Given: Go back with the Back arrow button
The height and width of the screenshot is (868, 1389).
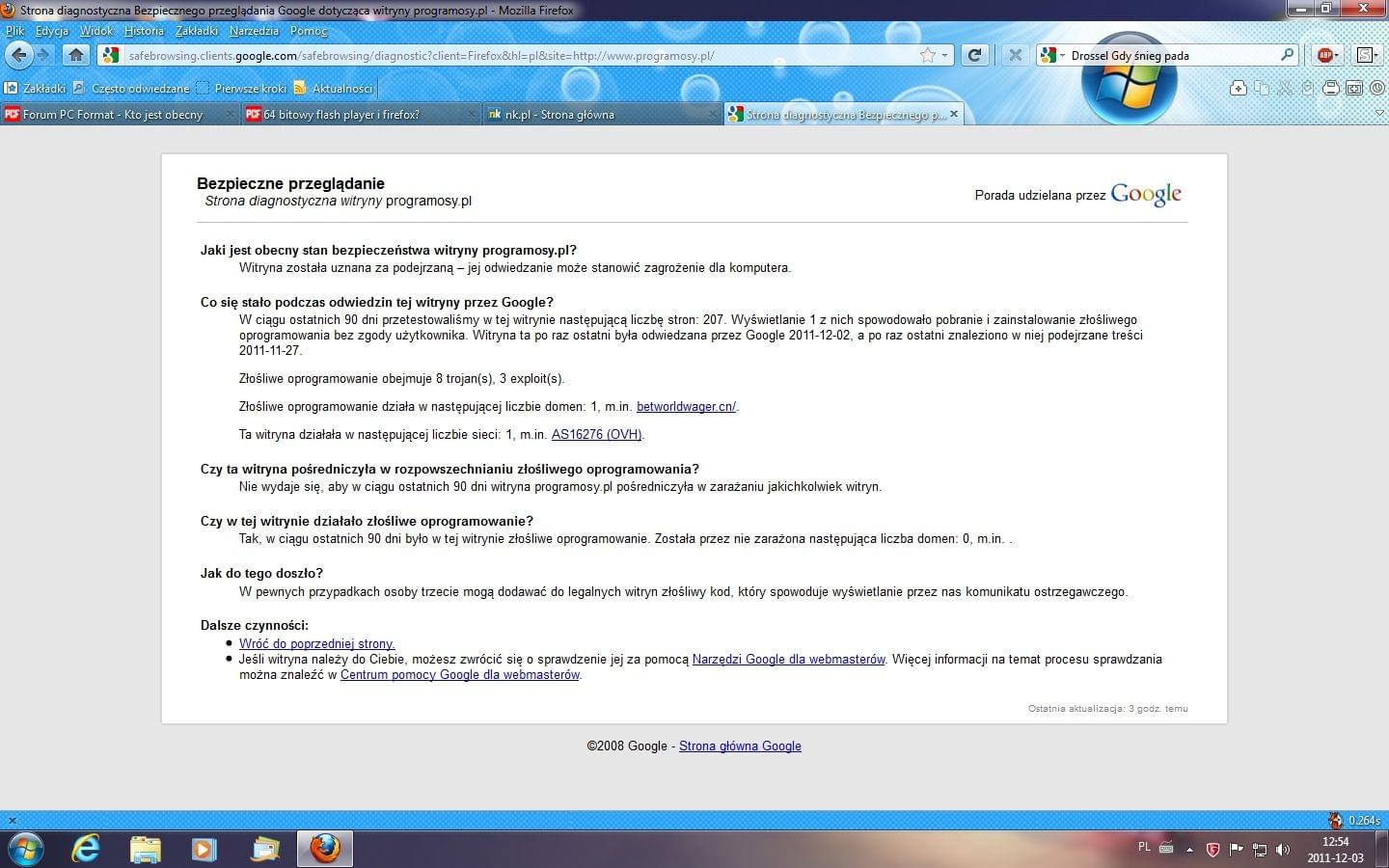Looking at the screenshot, I should pyautogui.click(x=18, y=55).
